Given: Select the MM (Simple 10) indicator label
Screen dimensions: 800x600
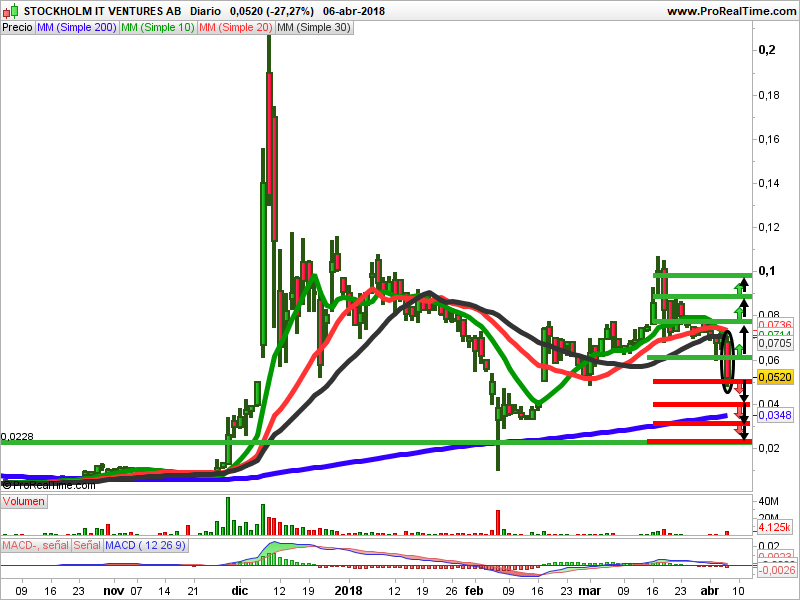Looking at the screenshot, I should click(x=158, y=28).
